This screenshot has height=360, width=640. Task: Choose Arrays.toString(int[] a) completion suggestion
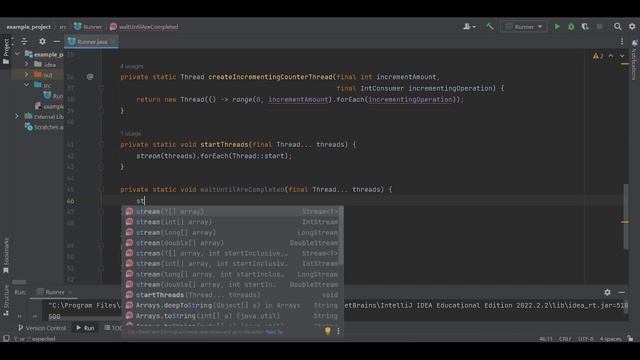(231, 316)
